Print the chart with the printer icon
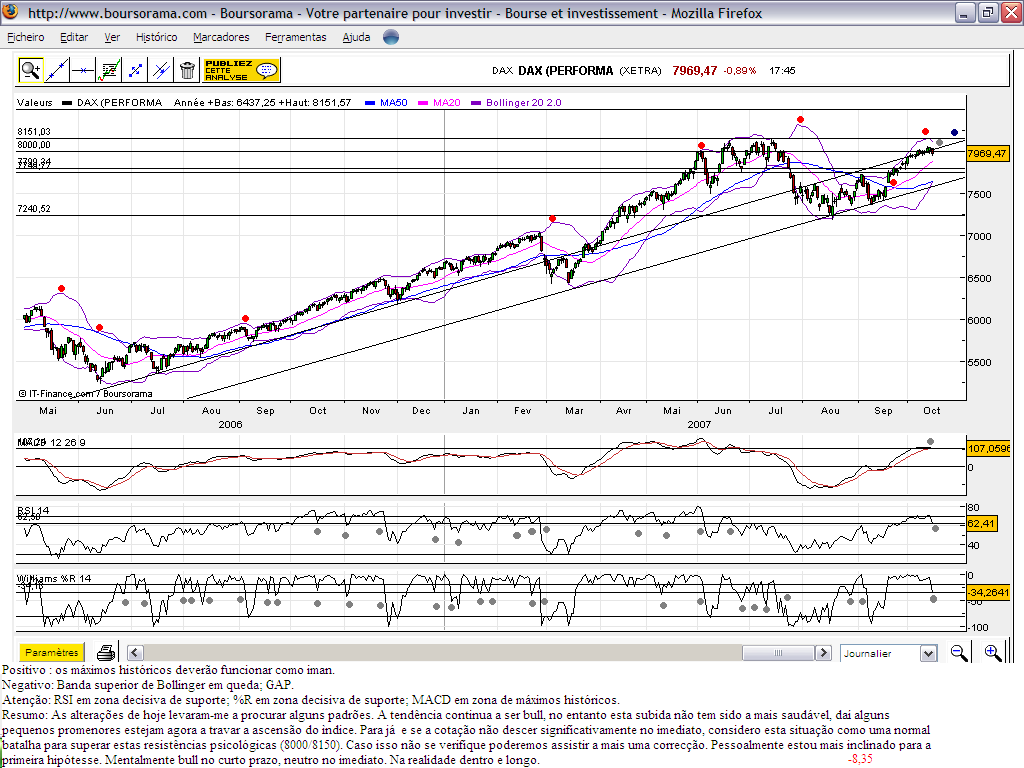The height and width of the screenshot is (768, 1024). 106,652
